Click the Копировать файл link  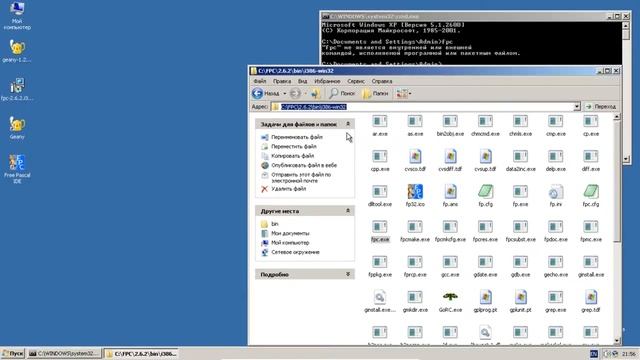tap(293, 156)
